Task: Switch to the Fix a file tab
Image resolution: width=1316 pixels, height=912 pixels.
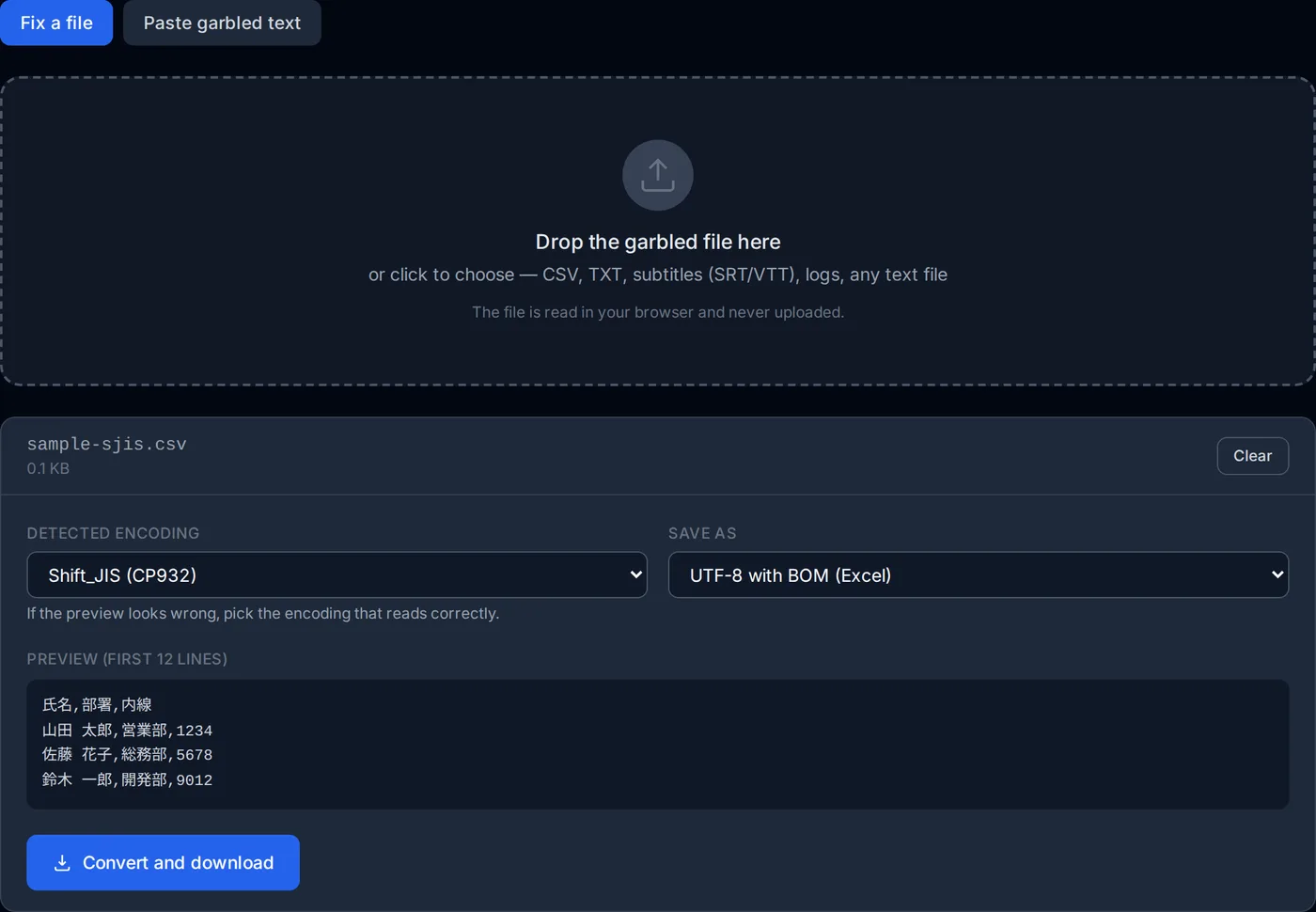Action: [56, 23]
